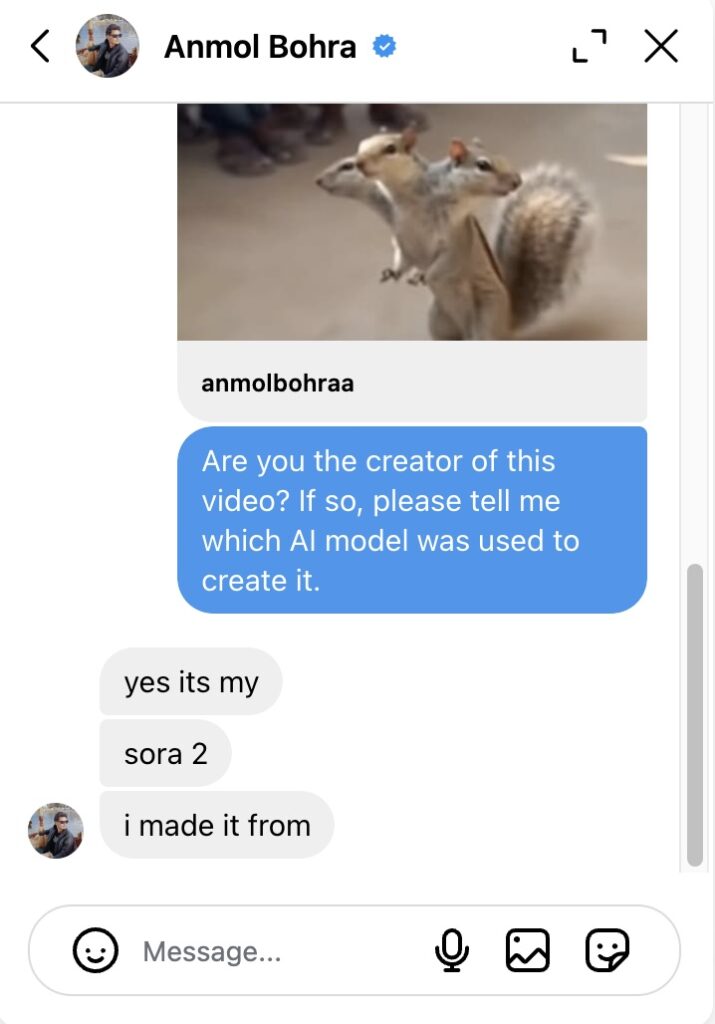The width and height of the screenshot is (715, 1024).
Task: Click the "yes its my" message bubble
Action: pos(191,682)
